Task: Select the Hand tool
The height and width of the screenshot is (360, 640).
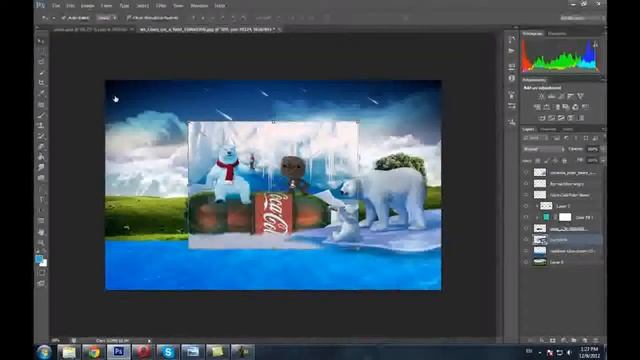Action: click(41, 232)
